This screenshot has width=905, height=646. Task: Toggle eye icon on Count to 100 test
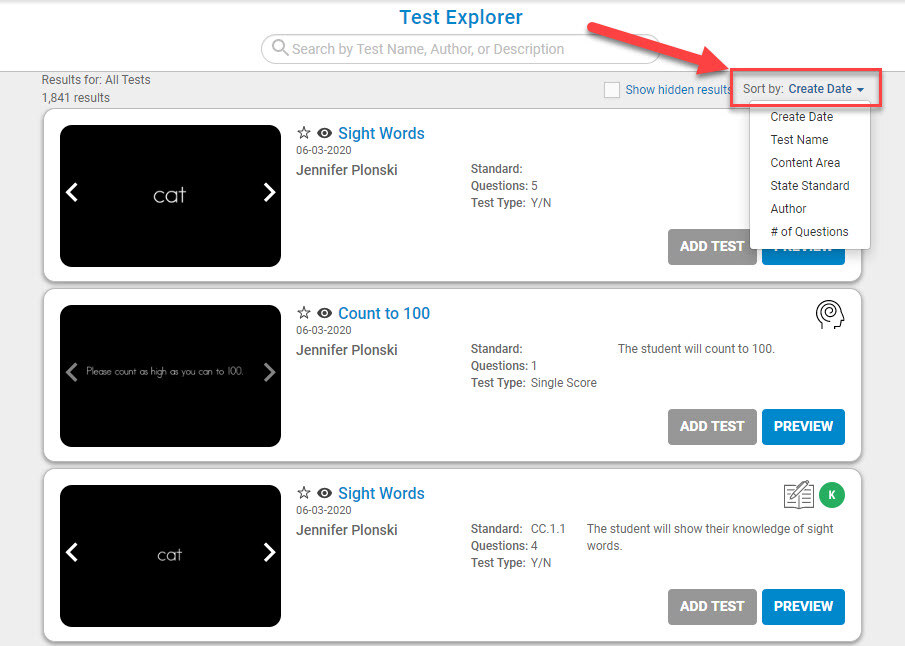coord(324,313)
